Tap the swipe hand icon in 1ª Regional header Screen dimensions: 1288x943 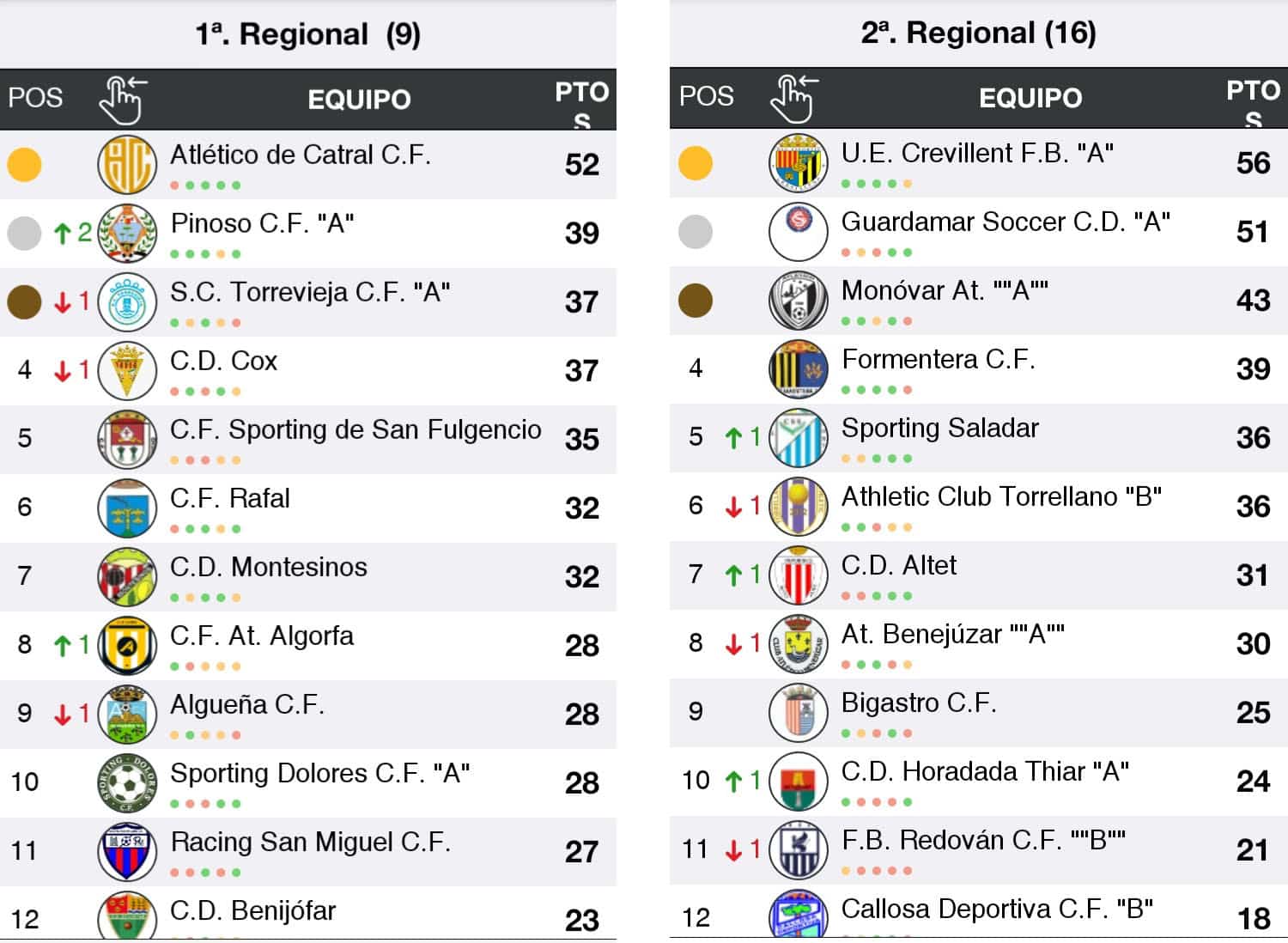pos(122,100)
